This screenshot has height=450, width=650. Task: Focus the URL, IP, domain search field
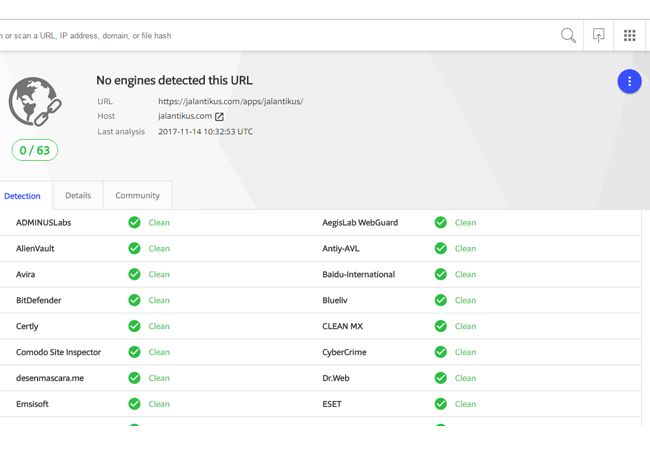(x=278, y=36)
